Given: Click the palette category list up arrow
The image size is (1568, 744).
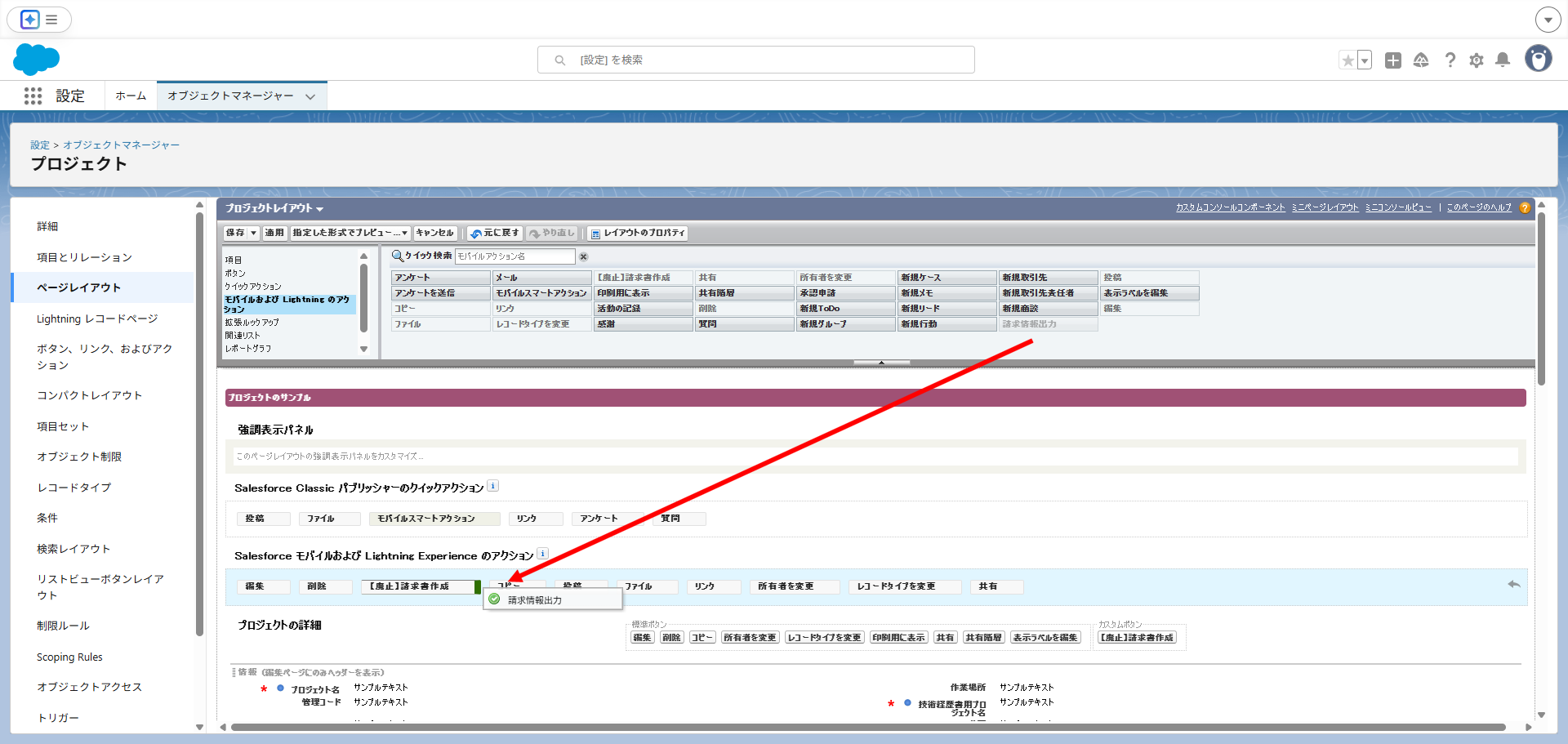Looking at the screenshot, I should 363,256.
